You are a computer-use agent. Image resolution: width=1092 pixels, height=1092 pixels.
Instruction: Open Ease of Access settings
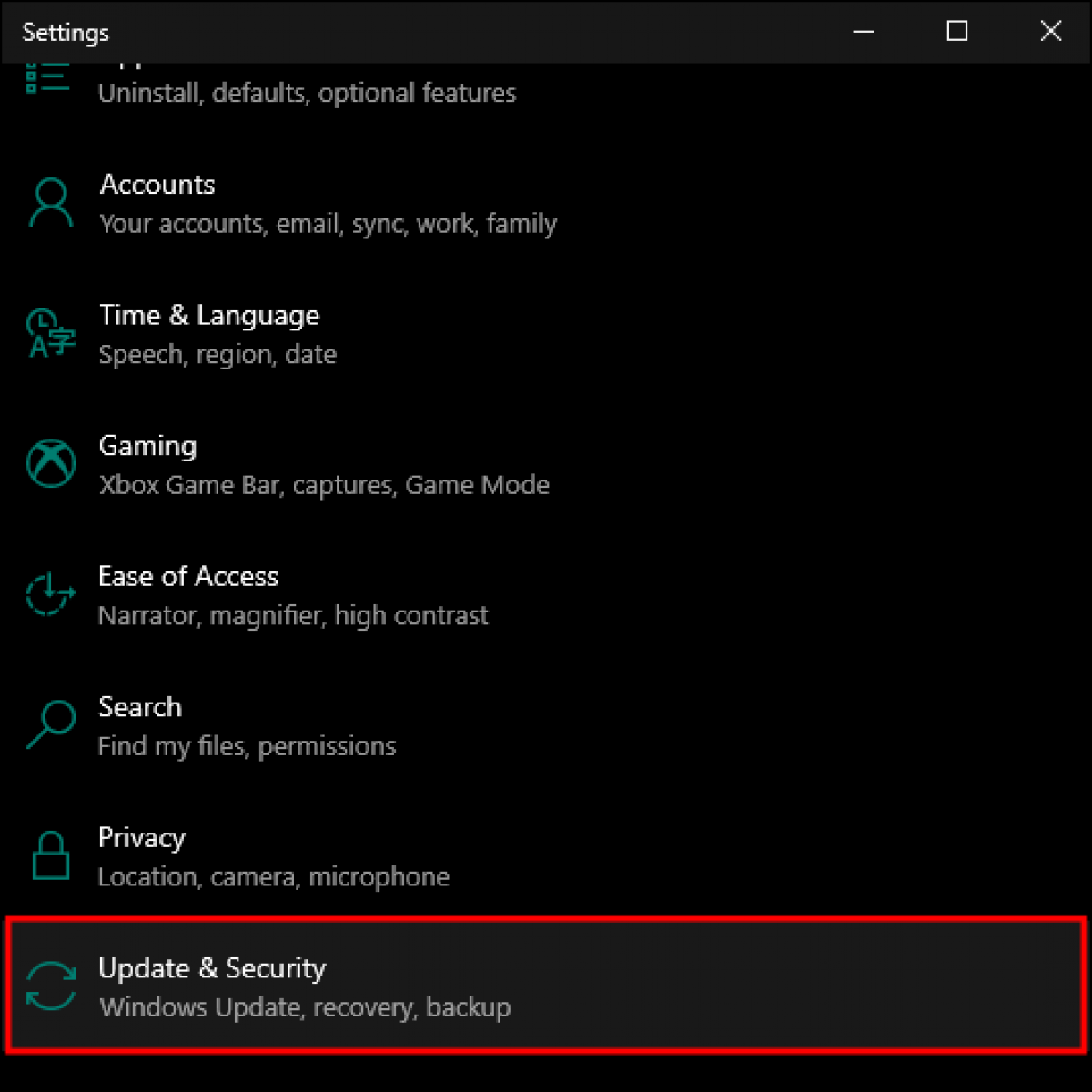click(187, 576)
